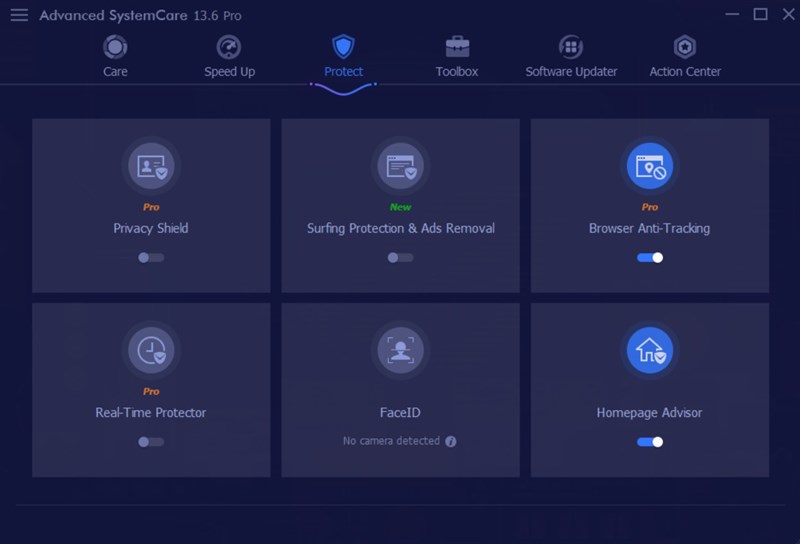Image resolution: width=800 pixels, height=544 pixels.
Task: Enable the Privacy Shield switch
Action: (151, 258)
